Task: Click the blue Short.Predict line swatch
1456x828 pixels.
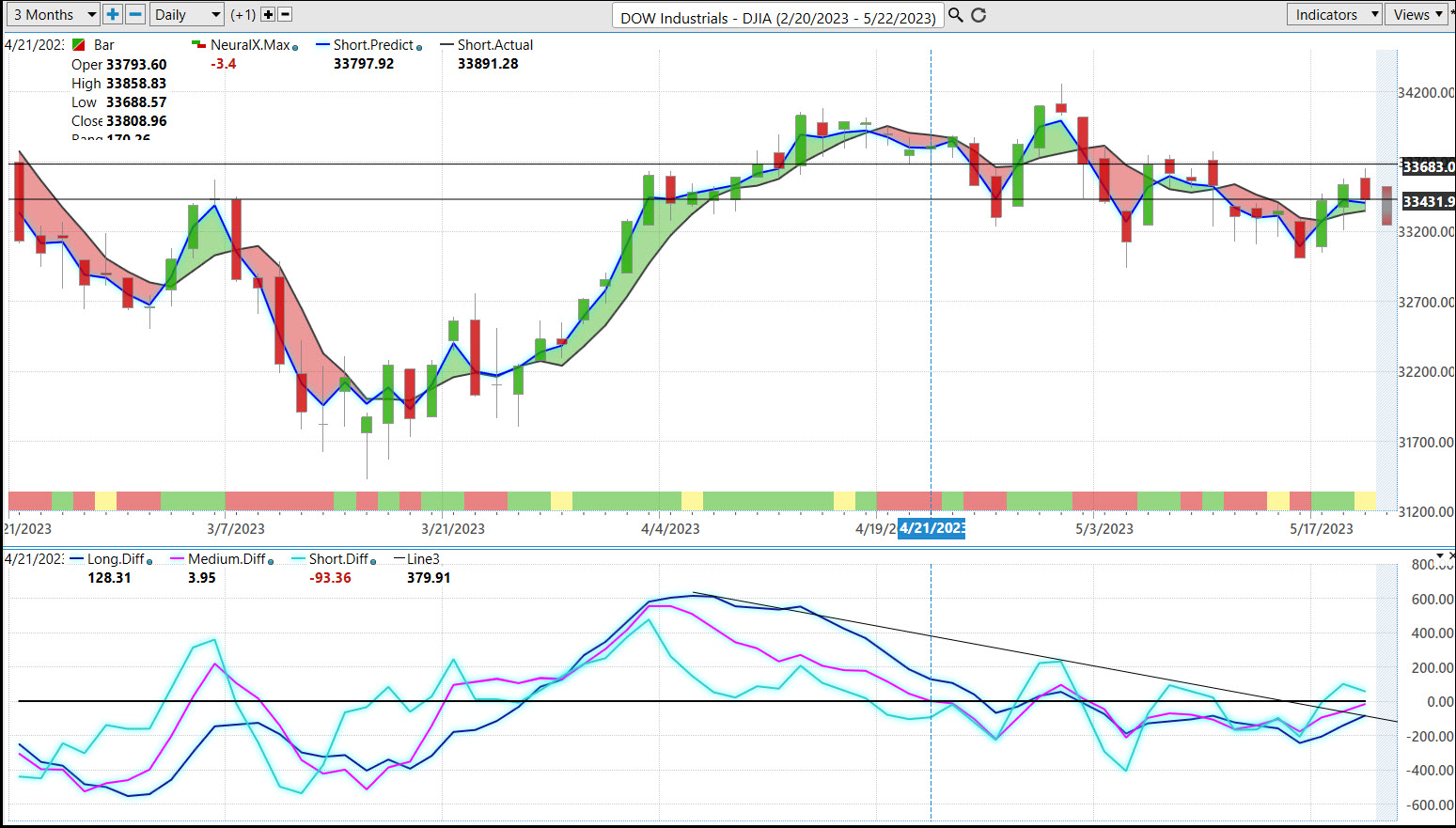Action: 322,44
